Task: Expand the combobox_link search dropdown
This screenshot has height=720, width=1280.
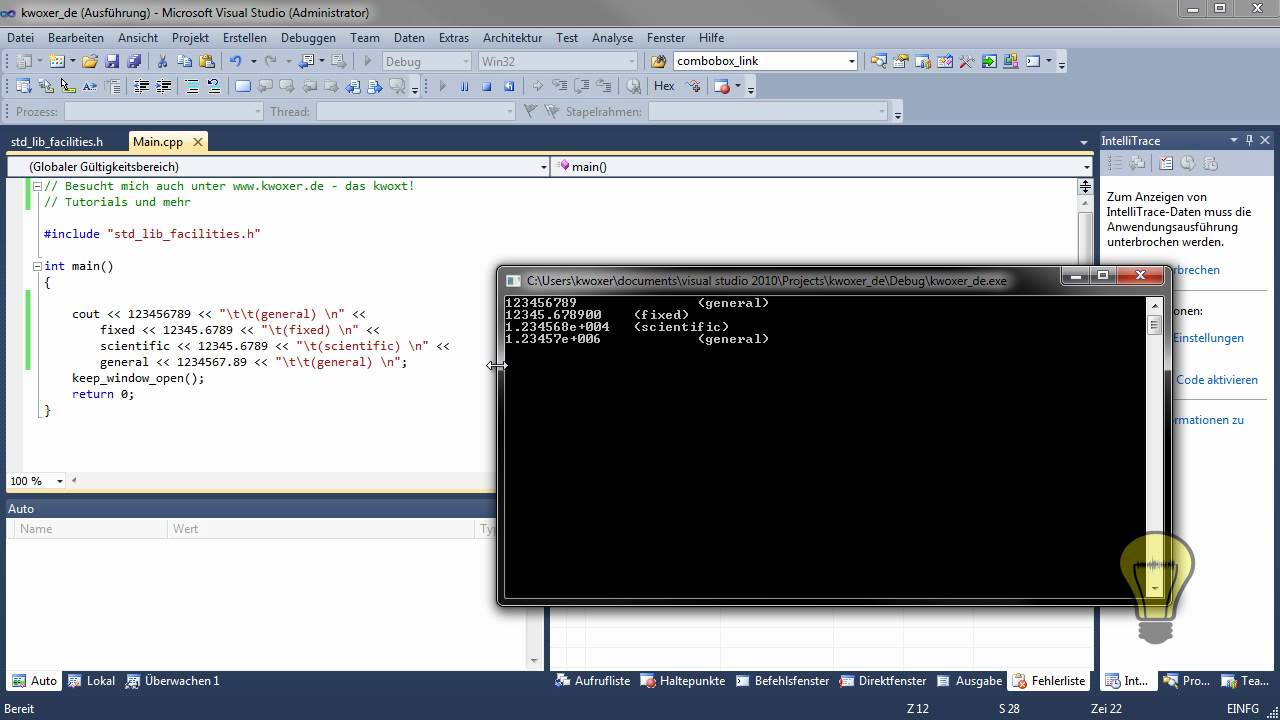Action: (x=851, y=61)
